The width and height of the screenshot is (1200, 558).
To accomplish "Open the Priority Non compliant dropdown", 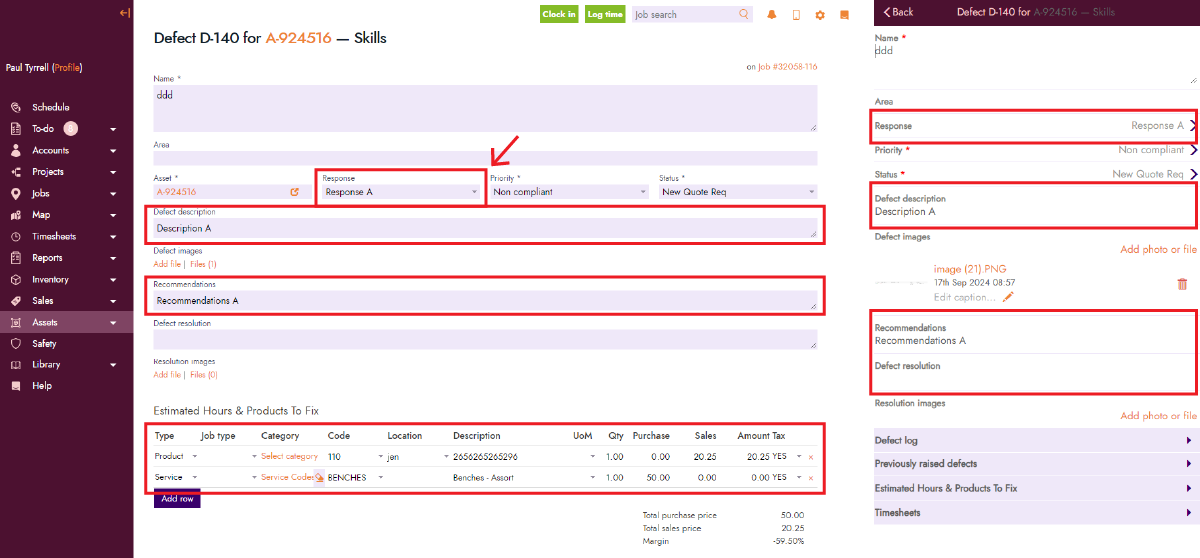I will click(x=570, y=192).
